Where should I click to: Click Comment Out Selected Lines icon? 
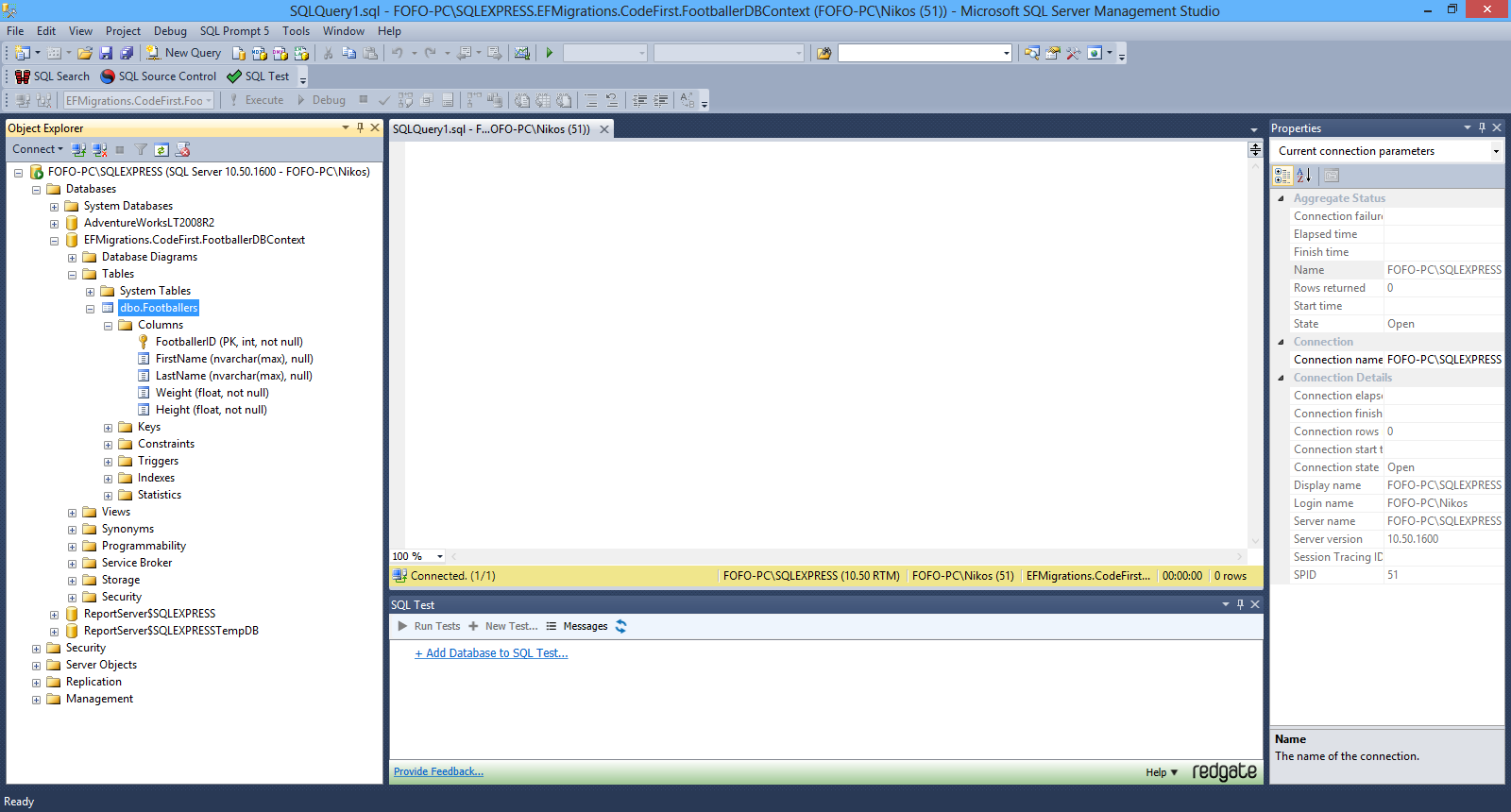pyautogui.click(x=591, y=100)
